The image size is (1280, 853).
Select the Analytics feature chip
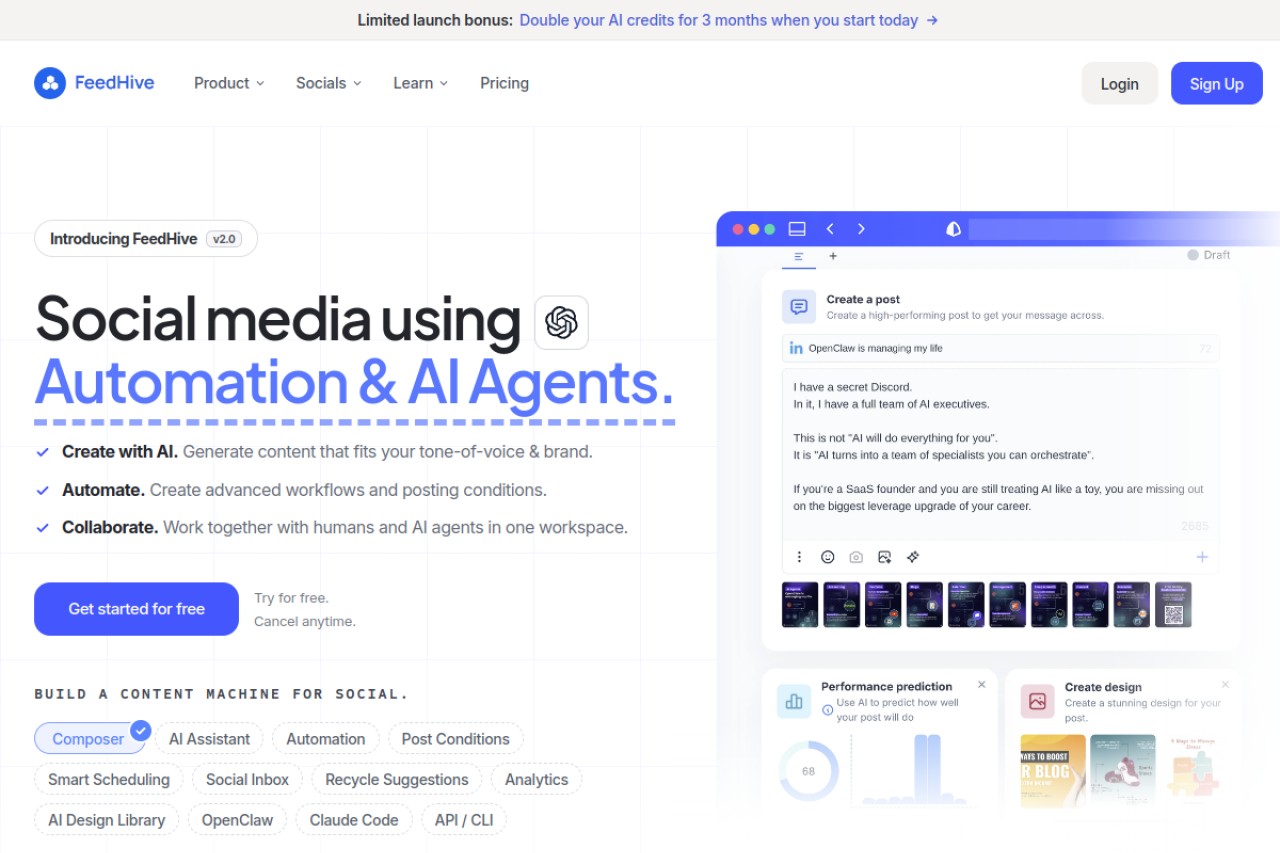(x=537, y=780)
